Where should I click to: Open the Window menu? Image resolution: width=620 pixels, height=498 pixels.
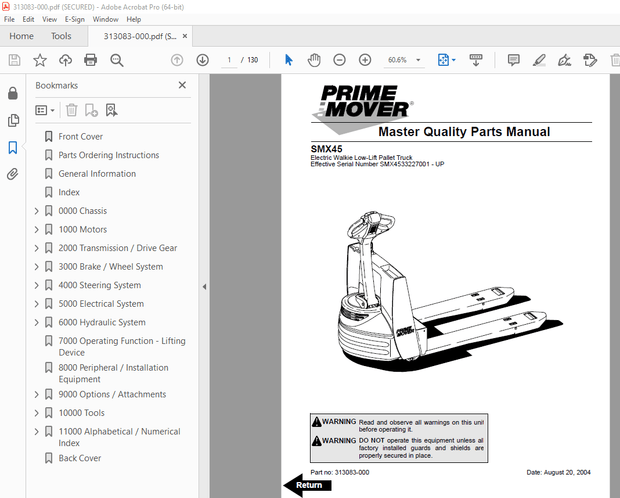tap(106, 19)
